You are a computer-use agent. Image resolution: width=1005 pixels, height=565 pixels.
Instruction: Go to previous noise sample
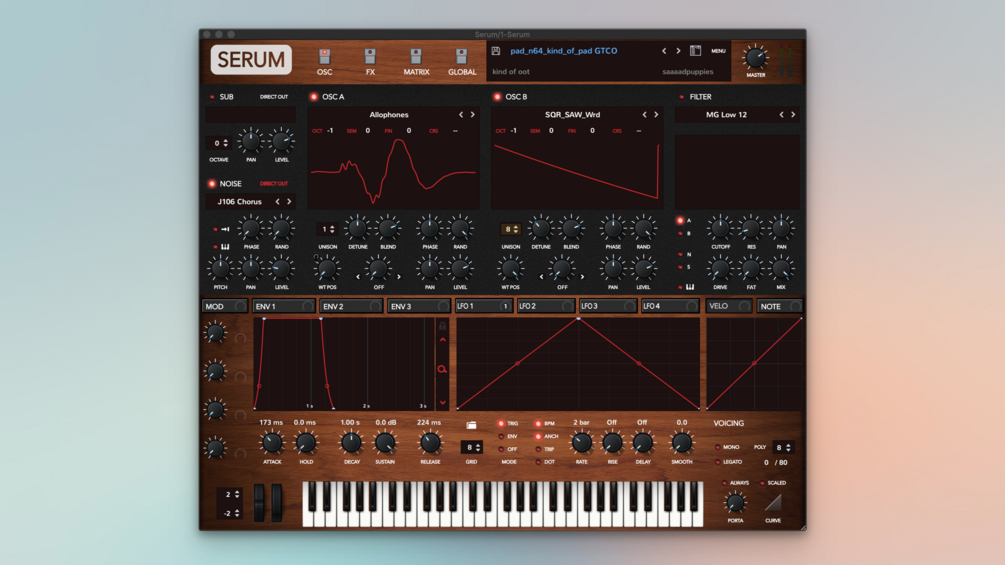tap(278, 202)
